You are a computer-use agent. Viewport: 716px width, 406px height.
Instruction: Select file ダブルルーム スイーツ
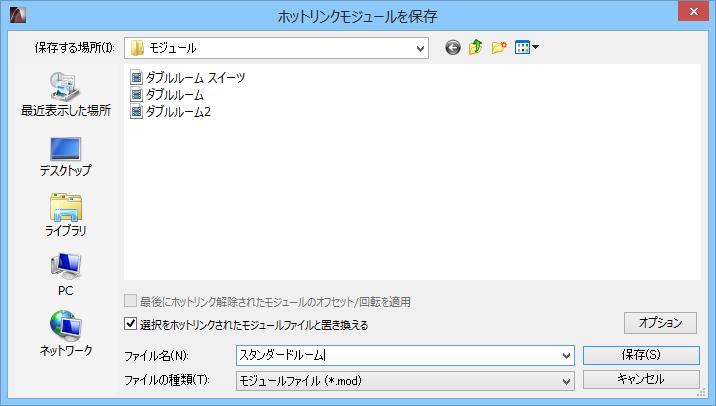point(188,78)
